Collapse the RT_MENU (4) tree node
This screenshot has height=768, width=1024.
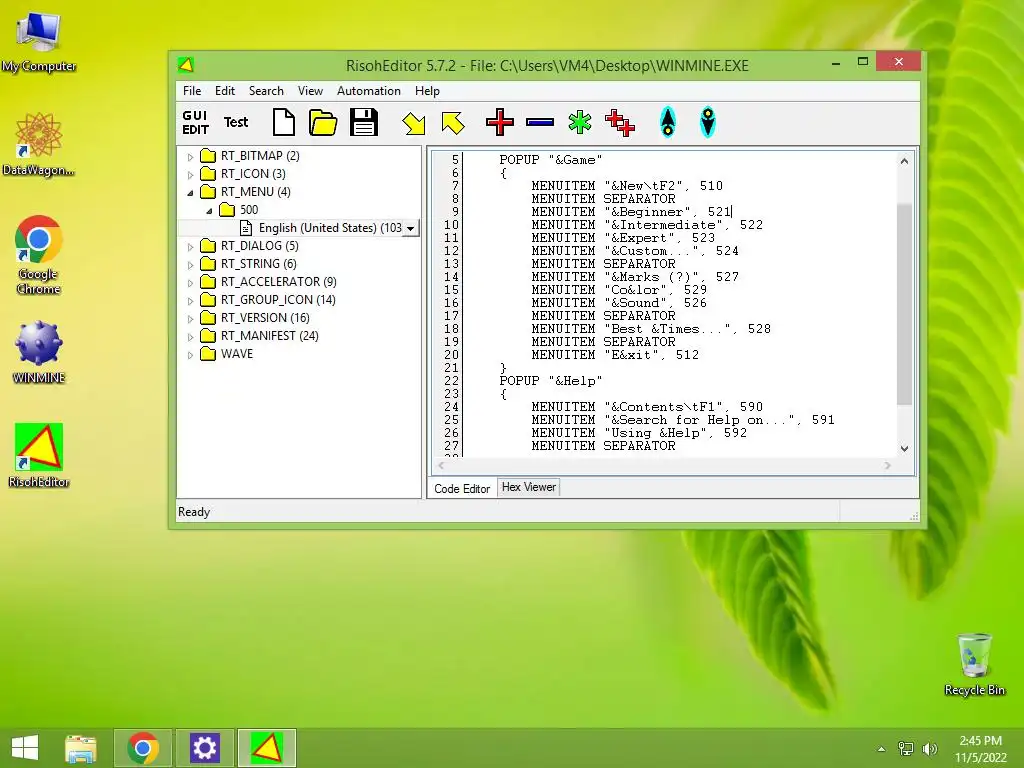pyautogui.click(x=190, y=193)
